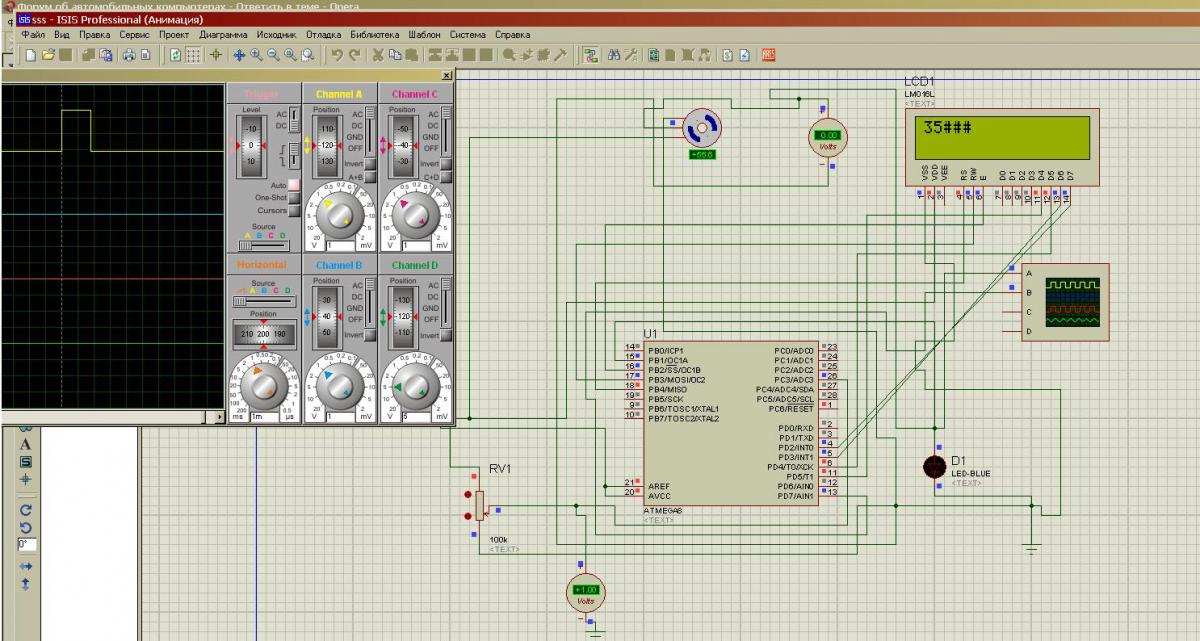
Task: Toggle the Cursors button on oscilloscope
Action: pyautogui.click(x=294, y=211)
